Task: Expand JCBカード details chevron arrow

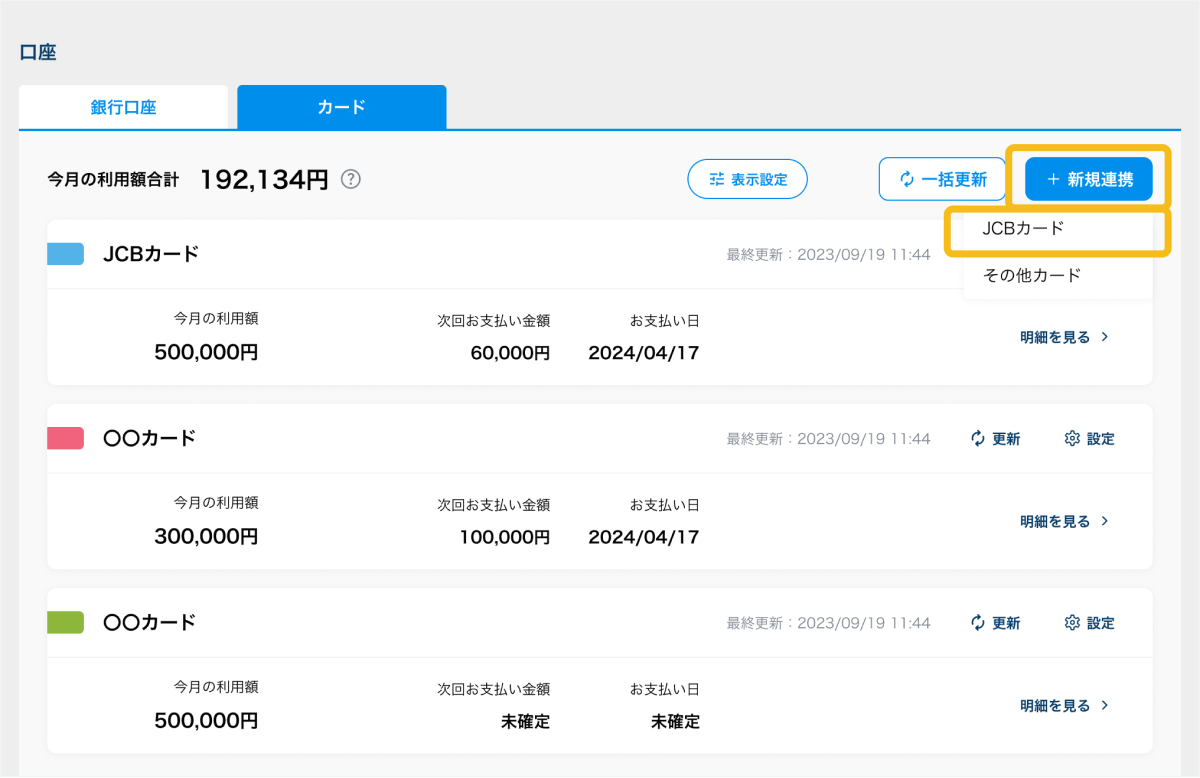Action: (x=1105, y=337)
